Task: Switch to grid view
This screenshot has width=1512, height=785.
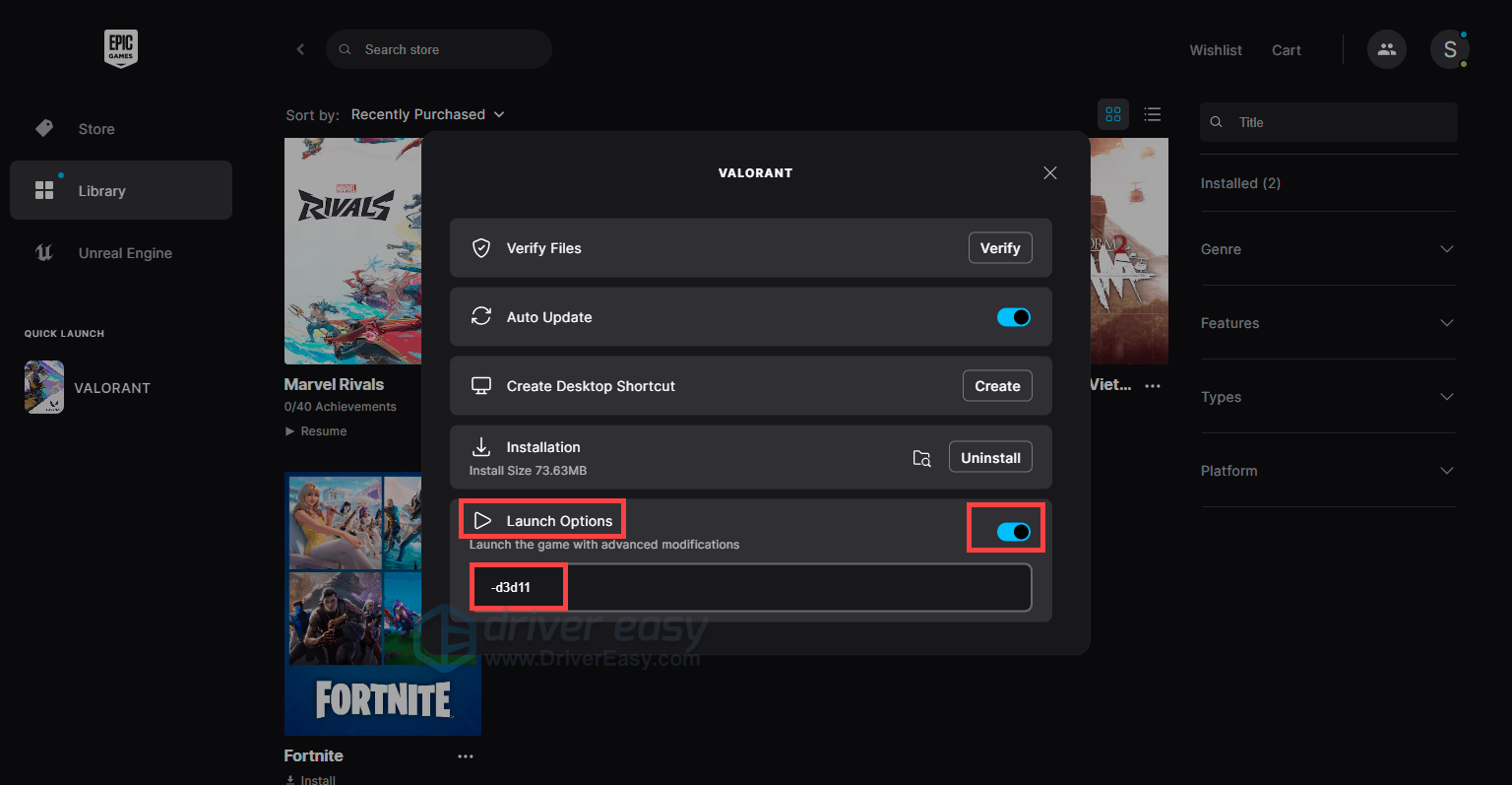Action: [1112, 114]
